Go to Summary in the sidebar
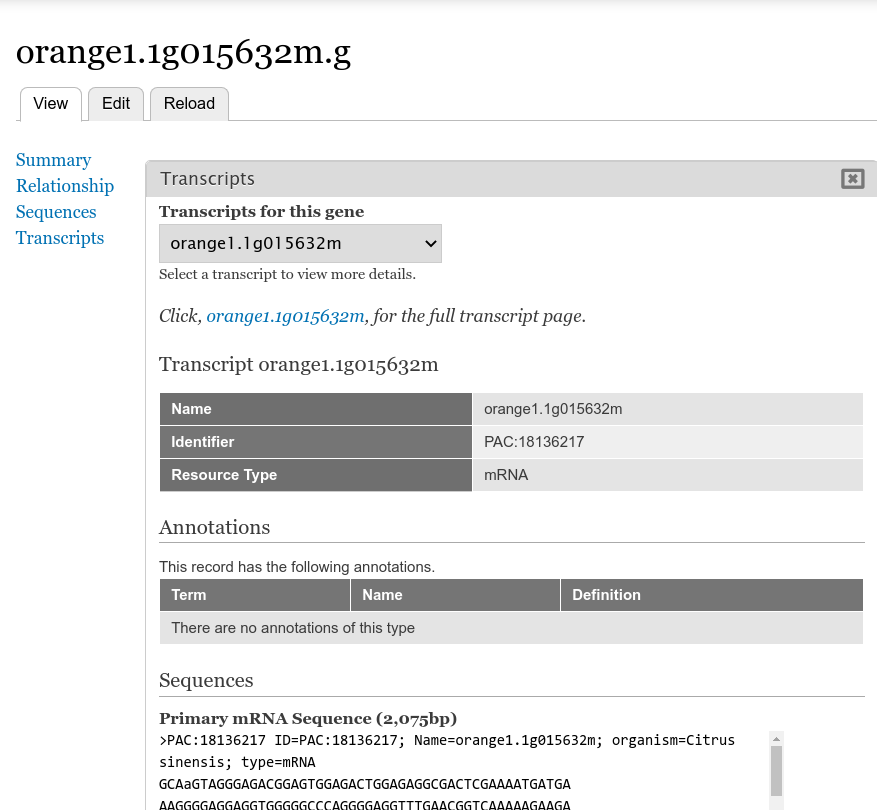The height and width of the screenshot is (810, 877). [54, 160]
